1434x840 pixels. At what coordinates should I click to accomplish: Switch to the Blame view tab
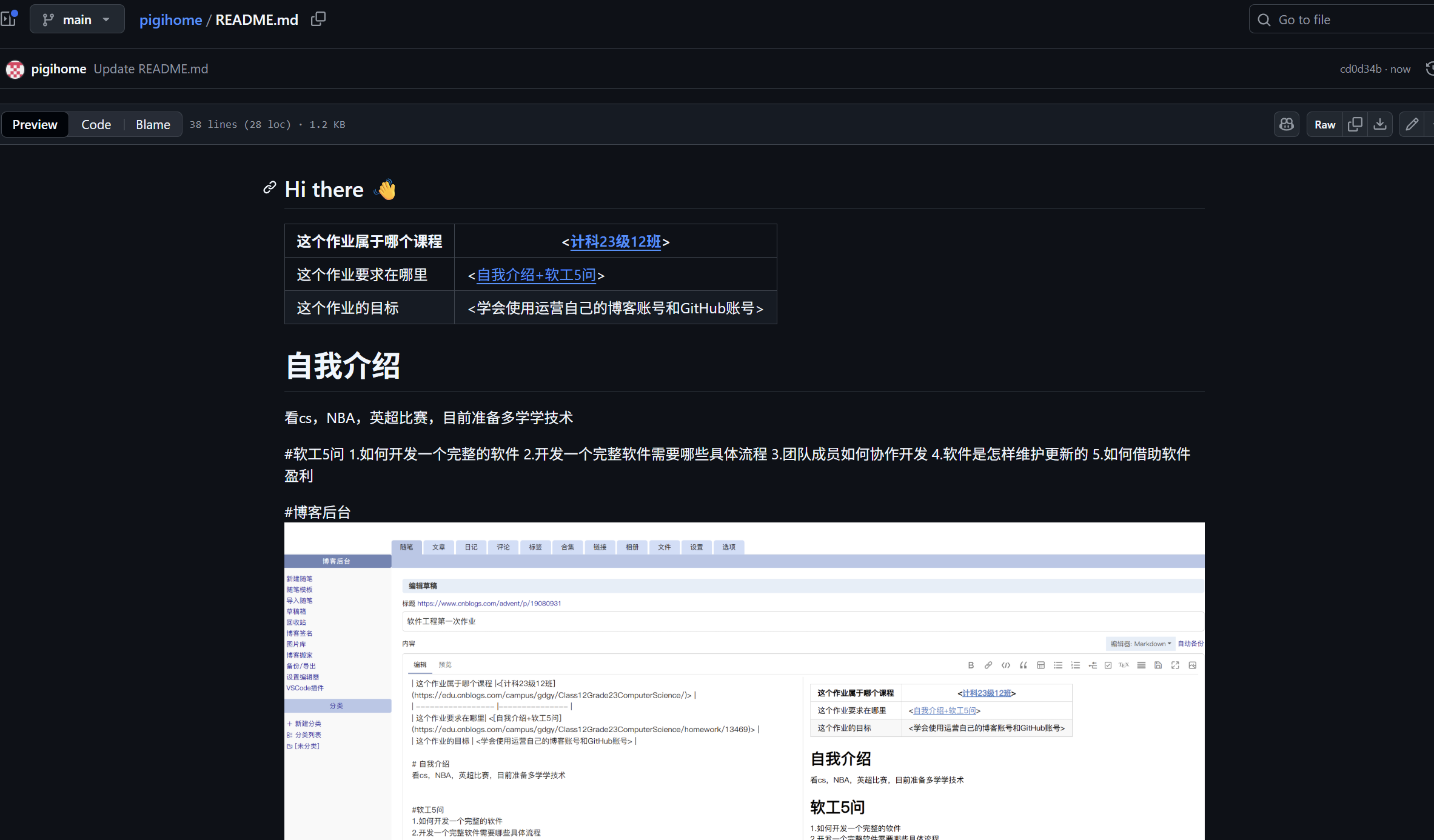153,124
